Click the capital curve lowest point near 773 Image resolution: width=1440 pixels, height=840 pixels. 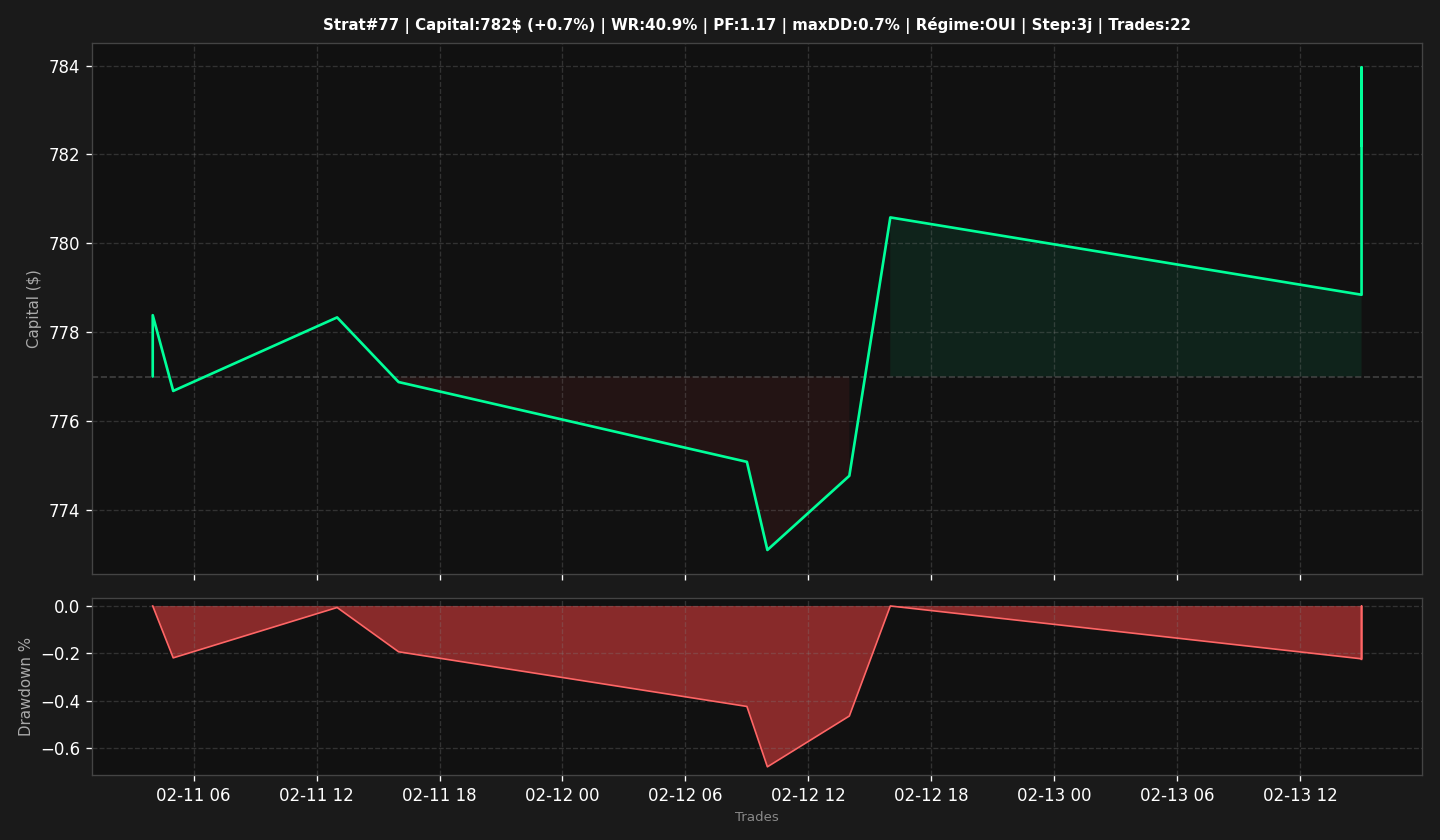pos(767,550)
